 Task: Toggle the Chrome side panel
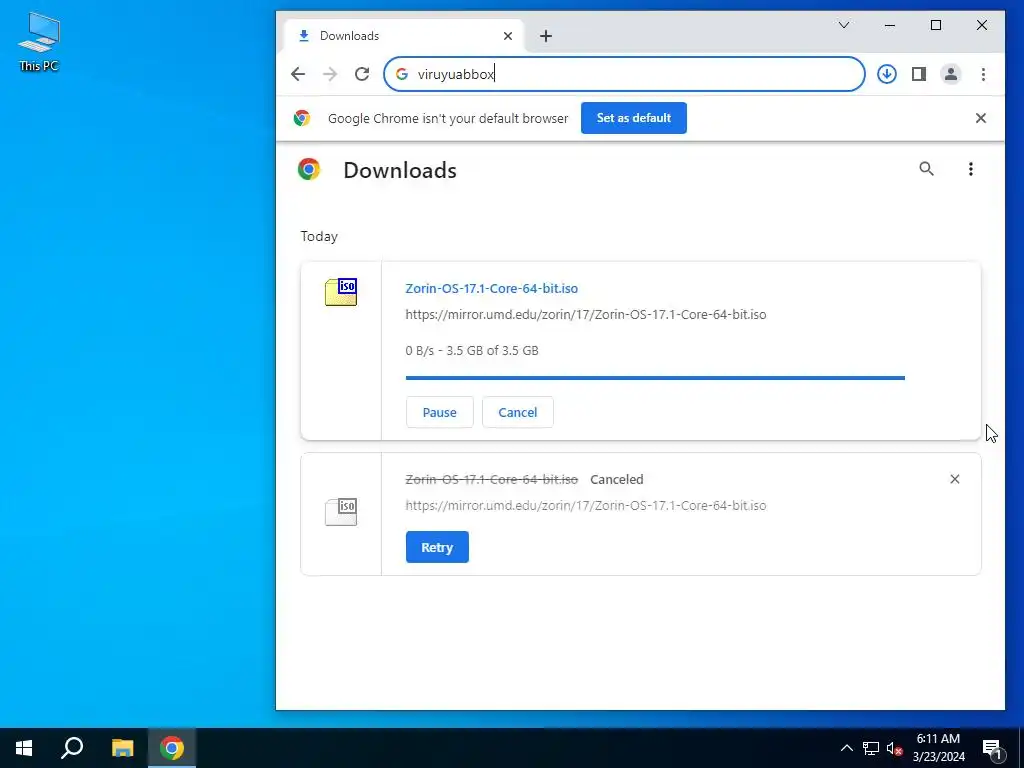click(x=919, y=74)
